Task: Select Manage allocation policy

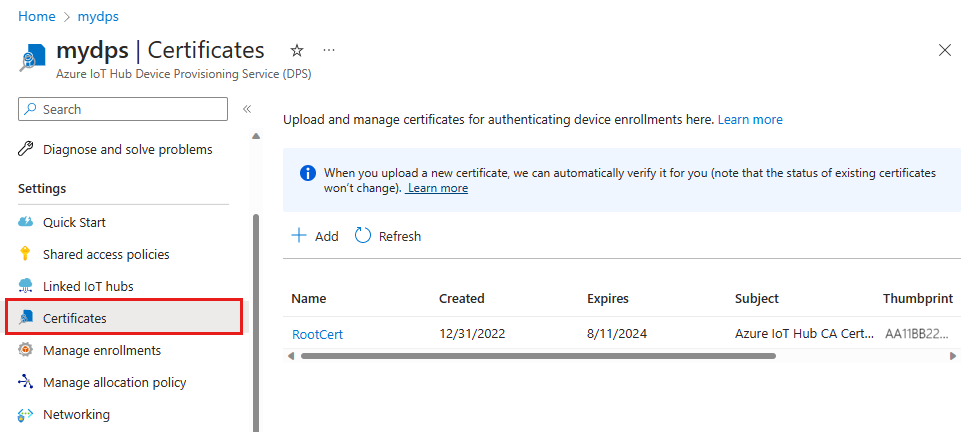Action: point(114,382)
